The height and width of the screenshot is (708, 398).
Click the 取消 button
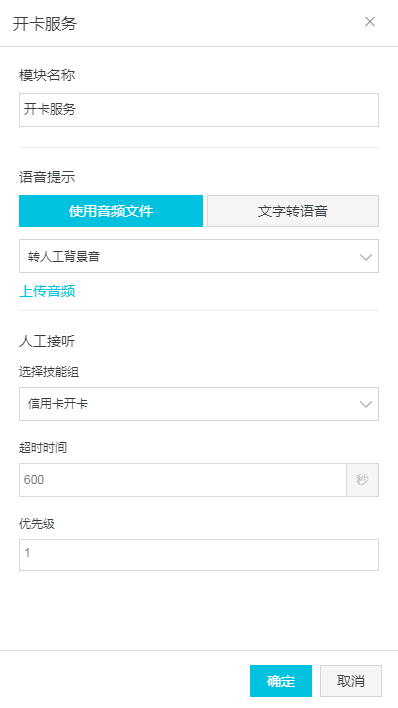pos(351,681)
